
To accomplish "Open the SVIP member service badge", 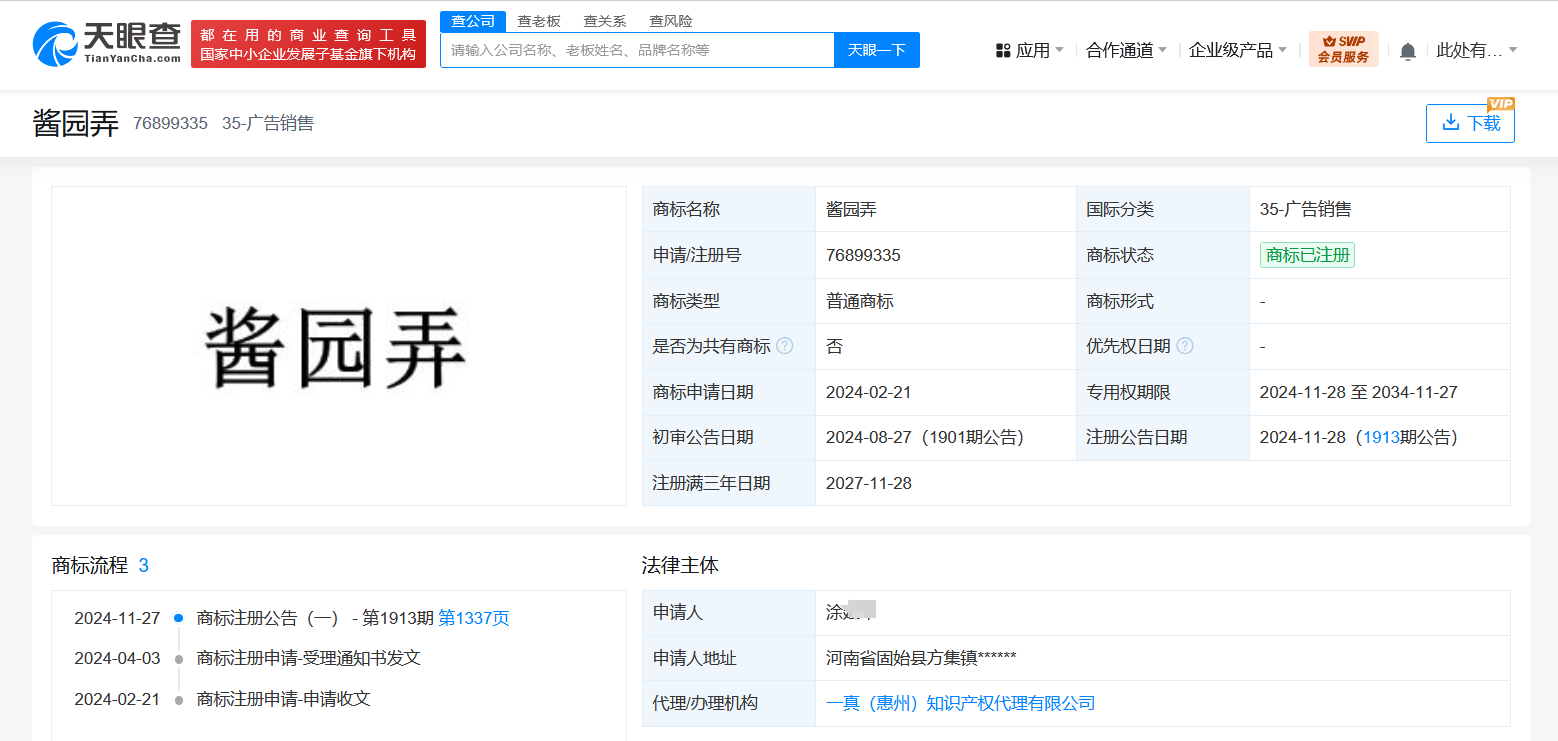I will point(1343,49).
